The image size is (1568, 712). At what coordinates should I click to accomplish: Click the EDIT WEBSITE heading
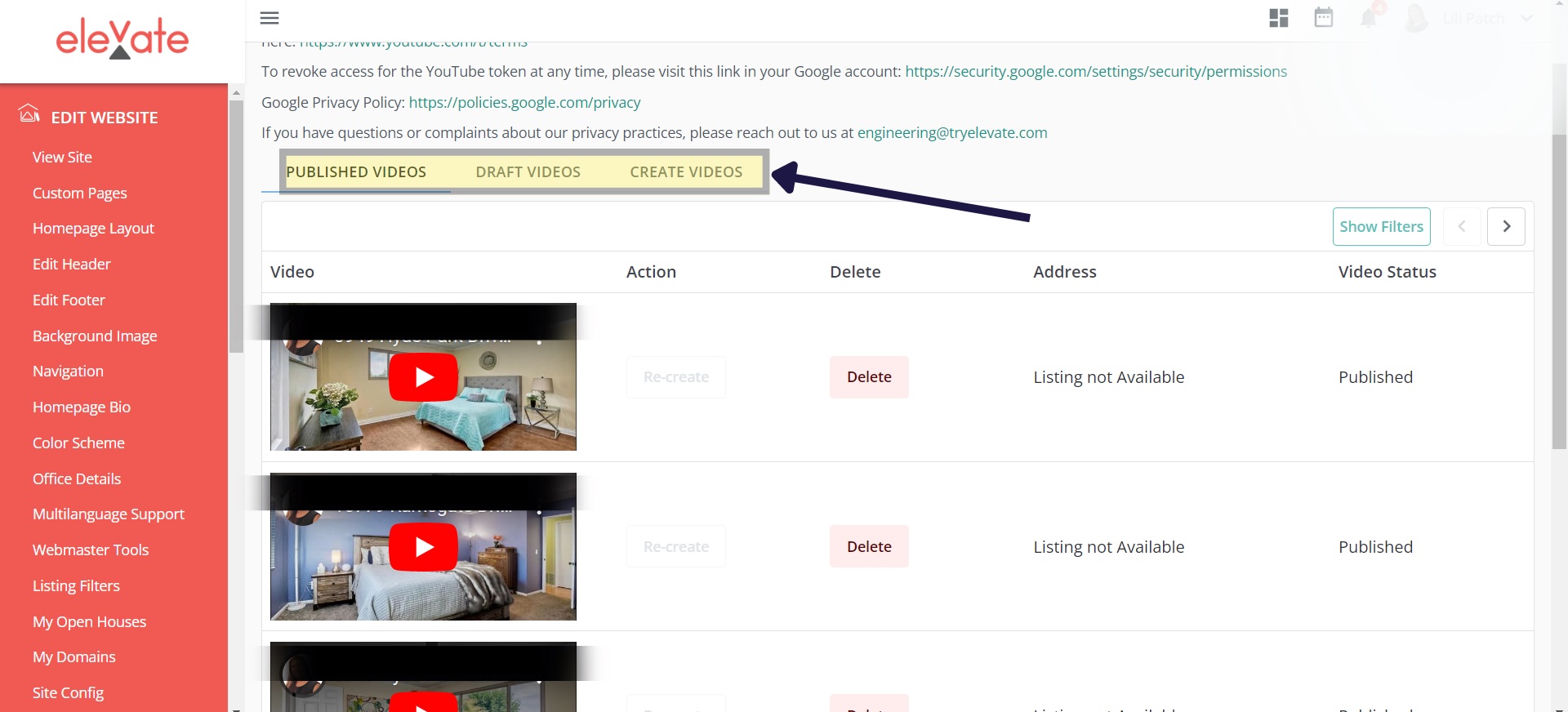(x=105, y=118)
